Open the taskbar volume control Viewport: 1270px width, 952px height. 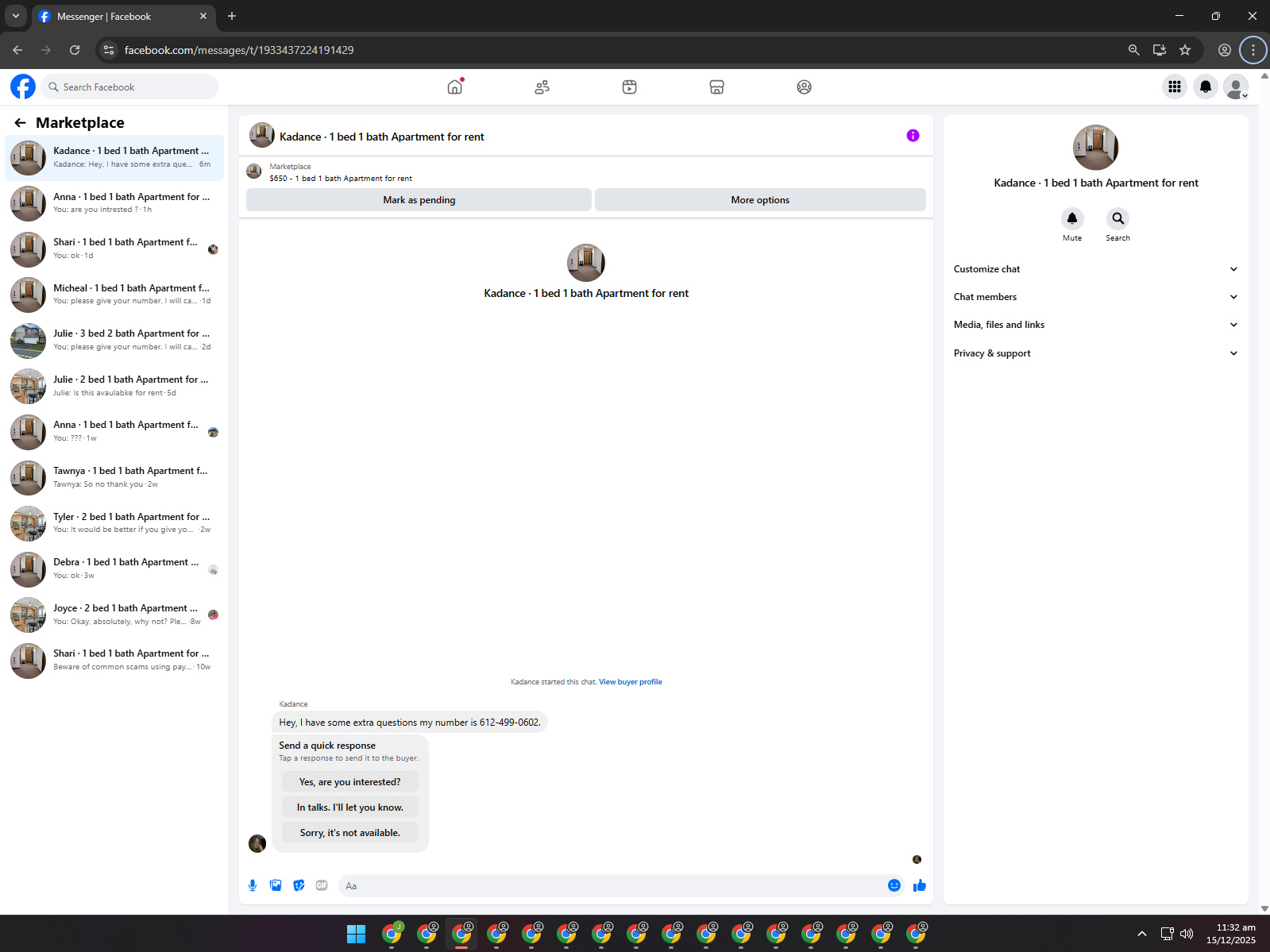1187,934
